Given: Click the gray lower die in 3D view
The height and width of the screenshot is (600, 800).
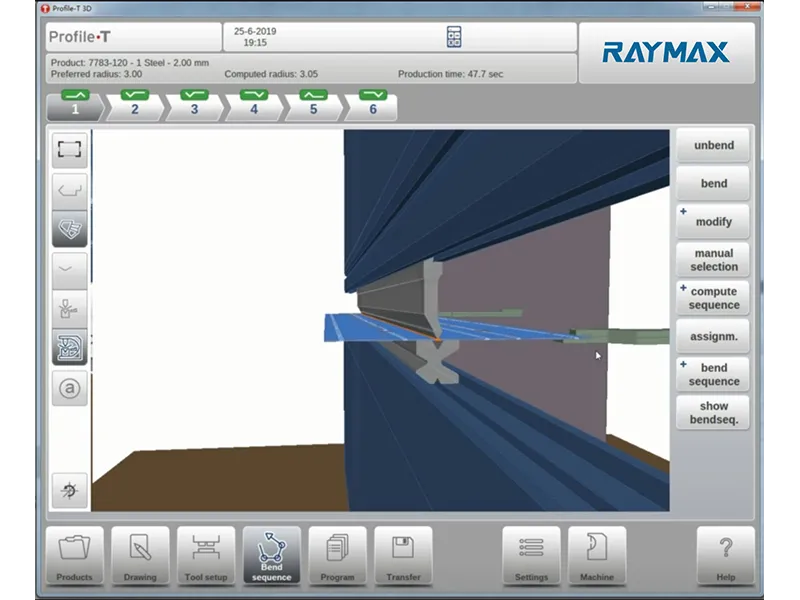Looking at the screenshot, I should [x=438, y=363].
